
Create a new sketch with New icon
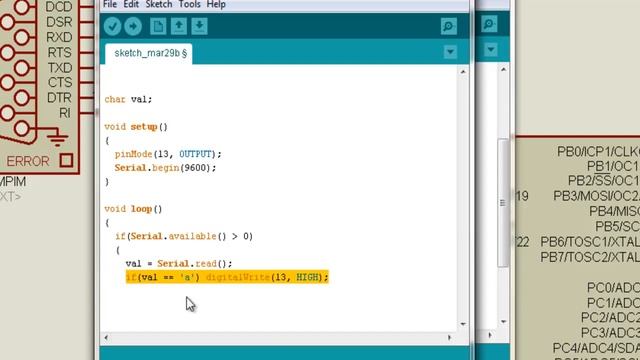coord(158,27)
